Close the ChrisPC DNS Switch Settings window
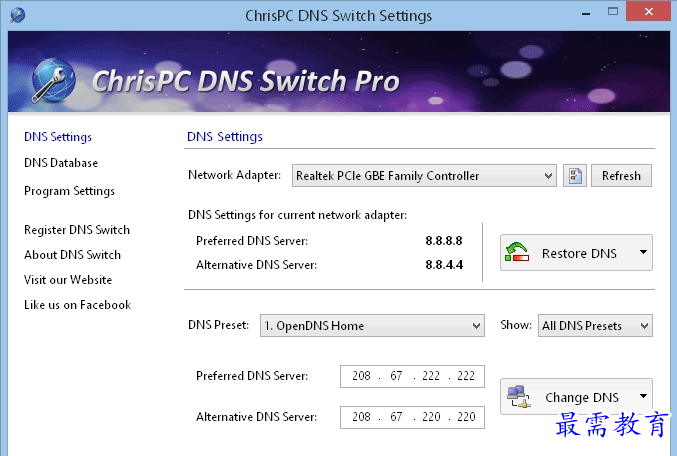677x456 pixels. click(649, 12)
